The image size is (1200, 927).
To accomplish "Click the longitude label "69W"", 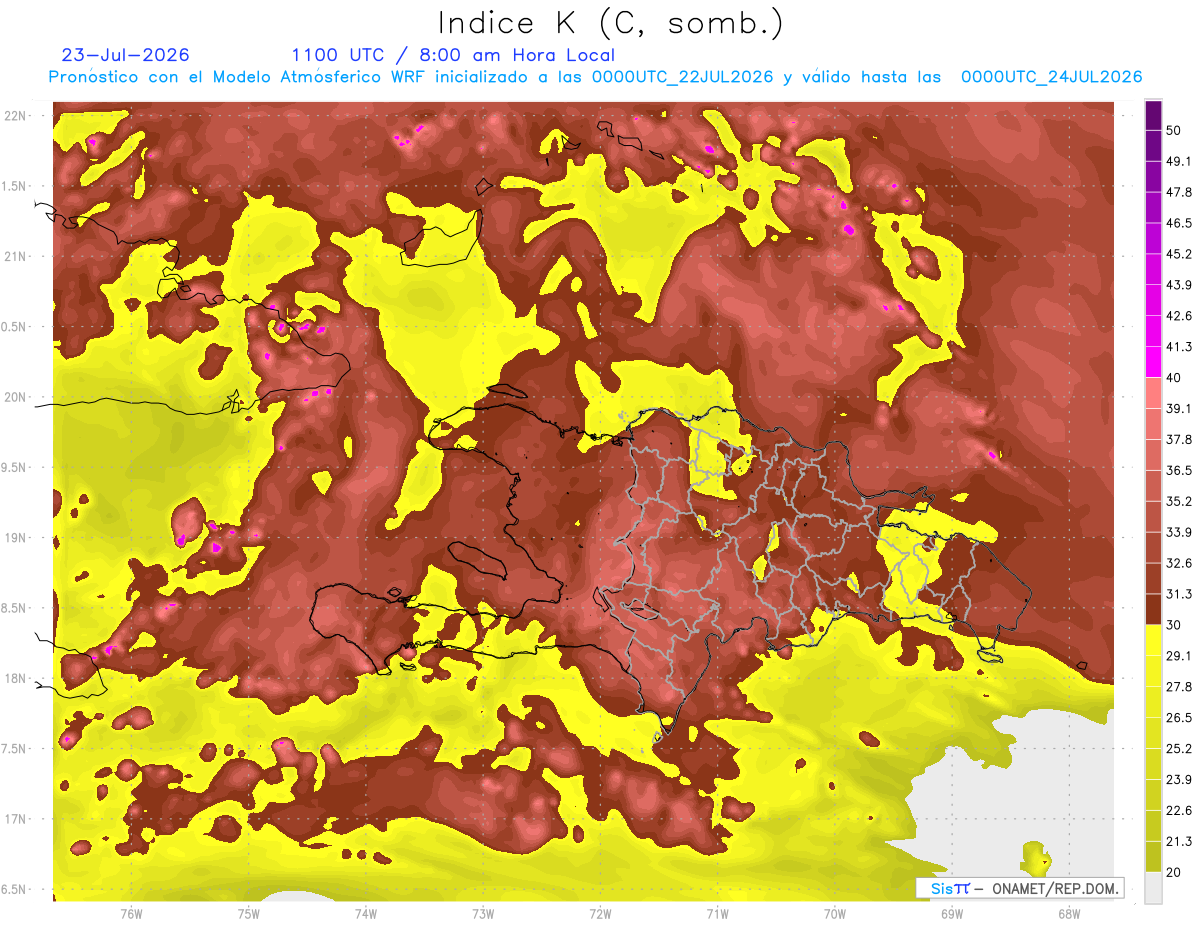I will (x=952, y=913).
